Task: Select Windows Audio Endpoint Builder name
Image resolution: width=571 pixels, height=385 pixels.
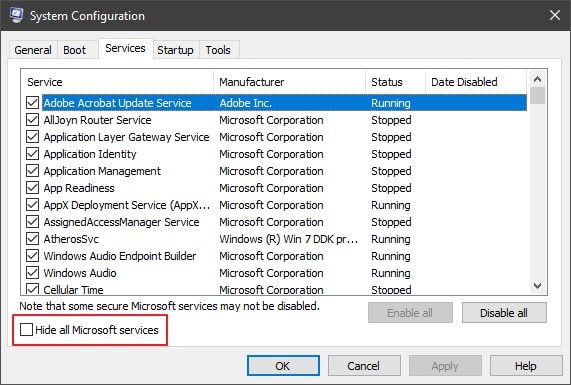Action: pyautogui.click(x=120, y=256)
